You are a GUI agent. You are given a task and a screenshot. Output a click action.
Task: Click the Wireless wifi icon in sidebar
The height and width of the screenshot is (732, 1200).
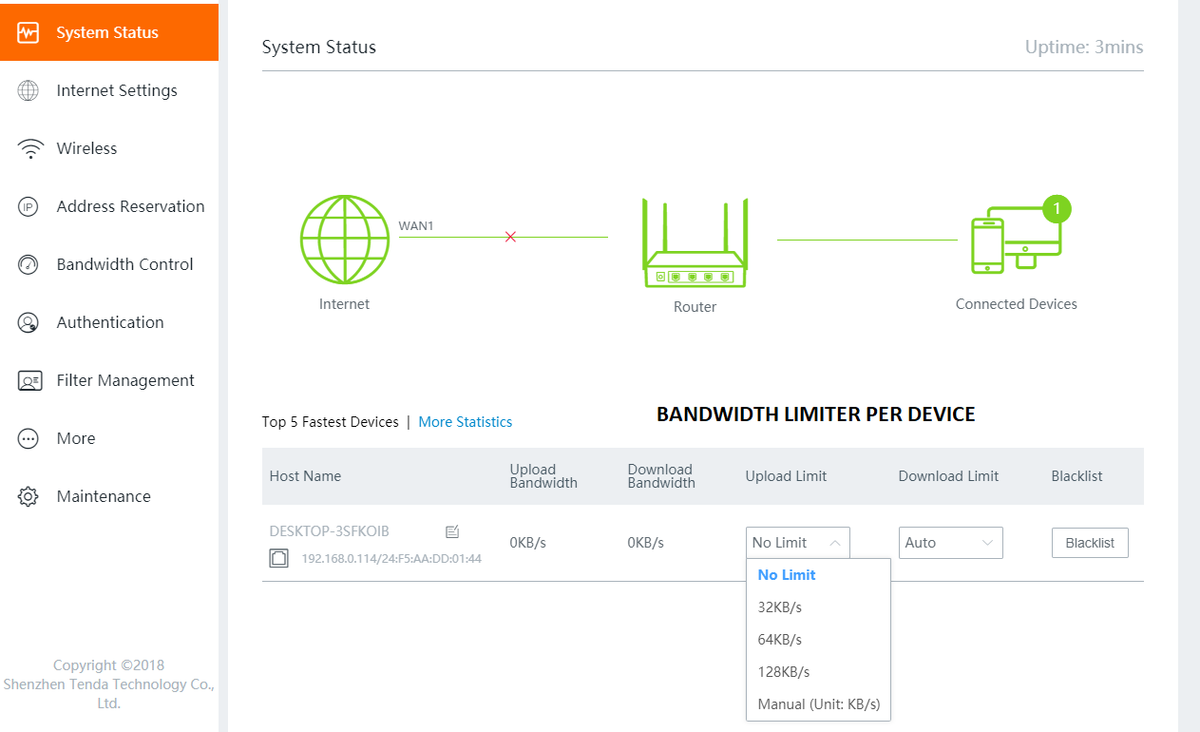click(x=29, y=149)
